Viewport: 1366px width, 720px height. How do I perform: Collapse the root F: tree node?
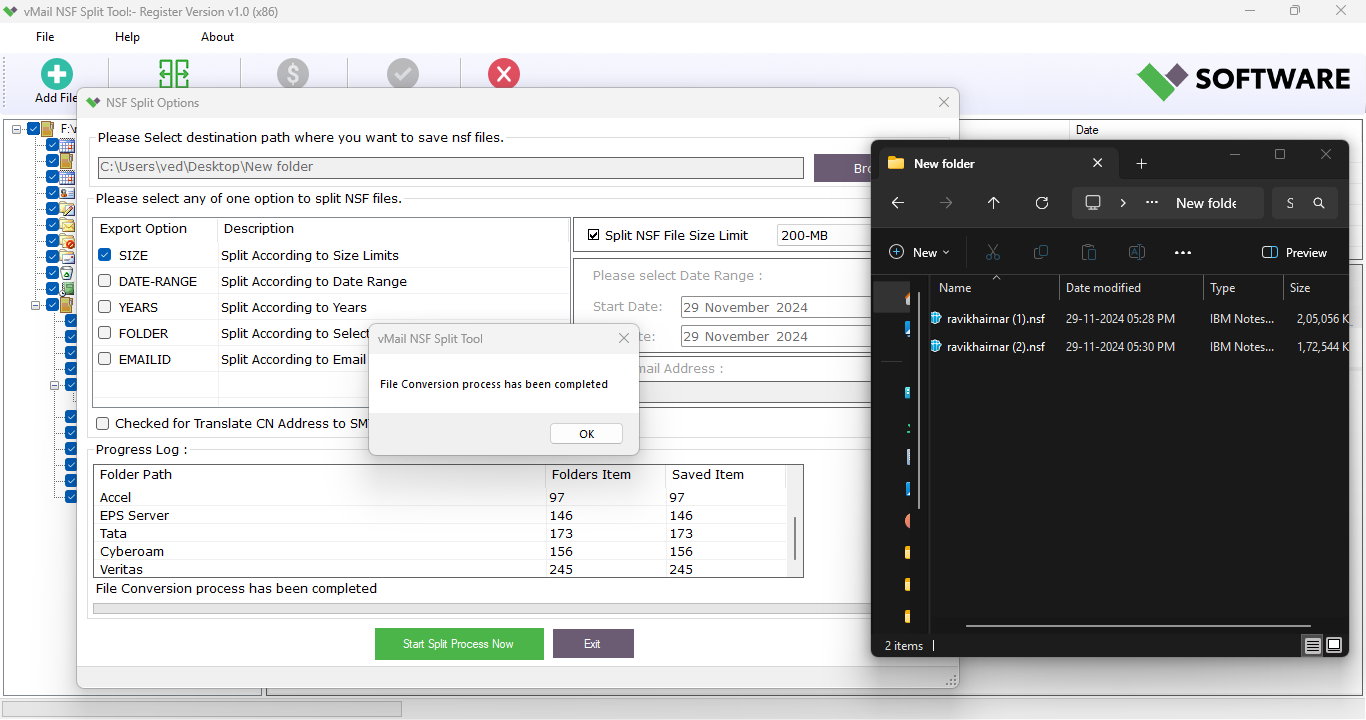(x=17, y=129)
